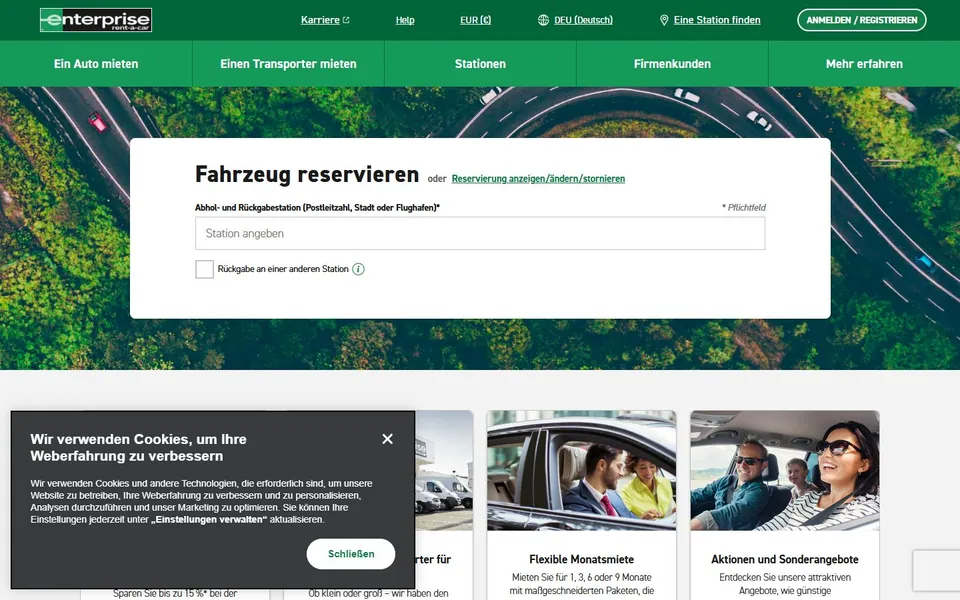Open the Eine Station finden link
Viewport: 960px width, 600px height.
[x=717, y=20]
